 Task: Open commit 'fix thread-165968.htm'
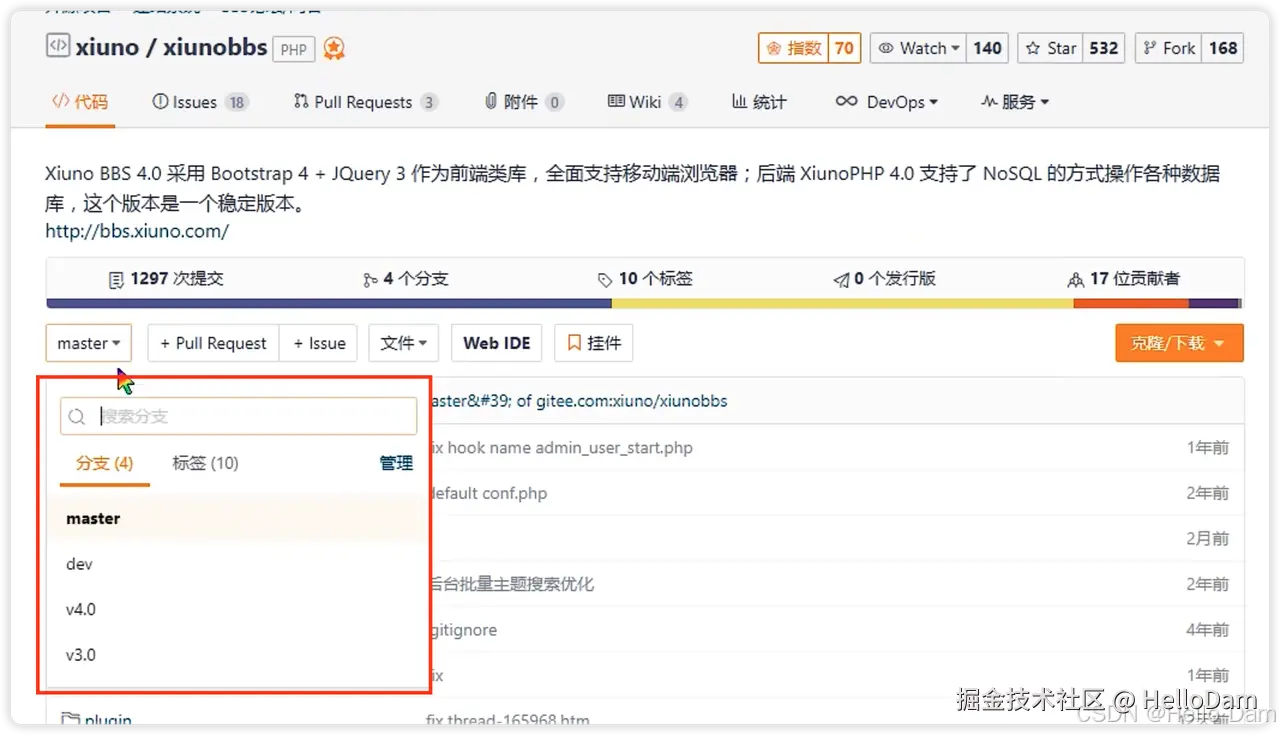(508, 720)
